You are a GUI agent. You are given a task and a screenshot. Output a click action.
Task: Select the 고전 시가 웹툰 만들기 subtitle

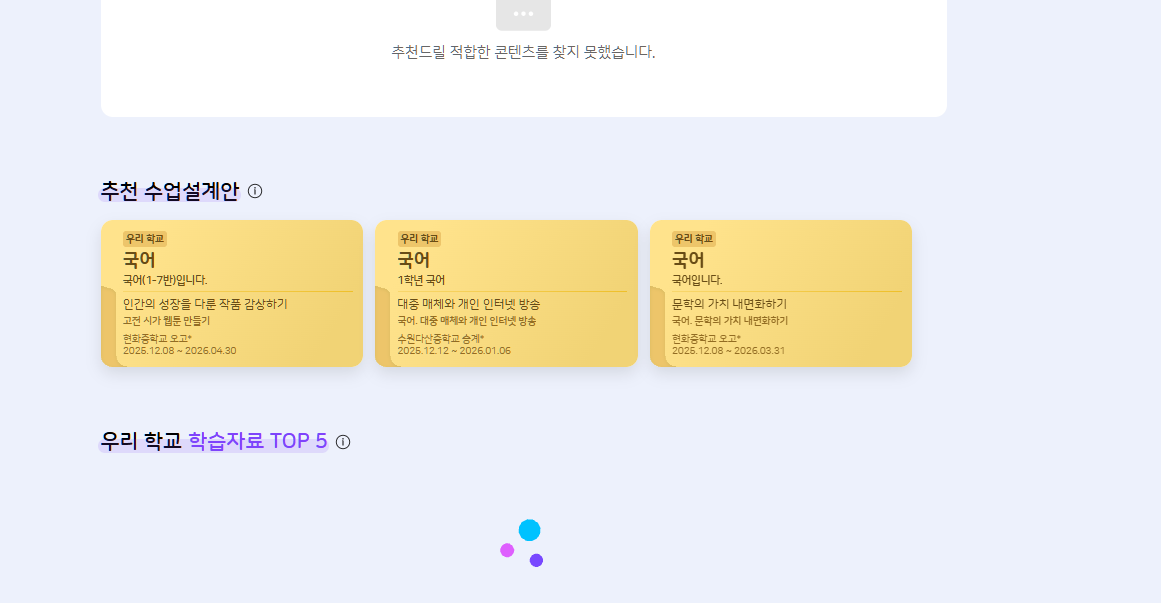point(166,321)
